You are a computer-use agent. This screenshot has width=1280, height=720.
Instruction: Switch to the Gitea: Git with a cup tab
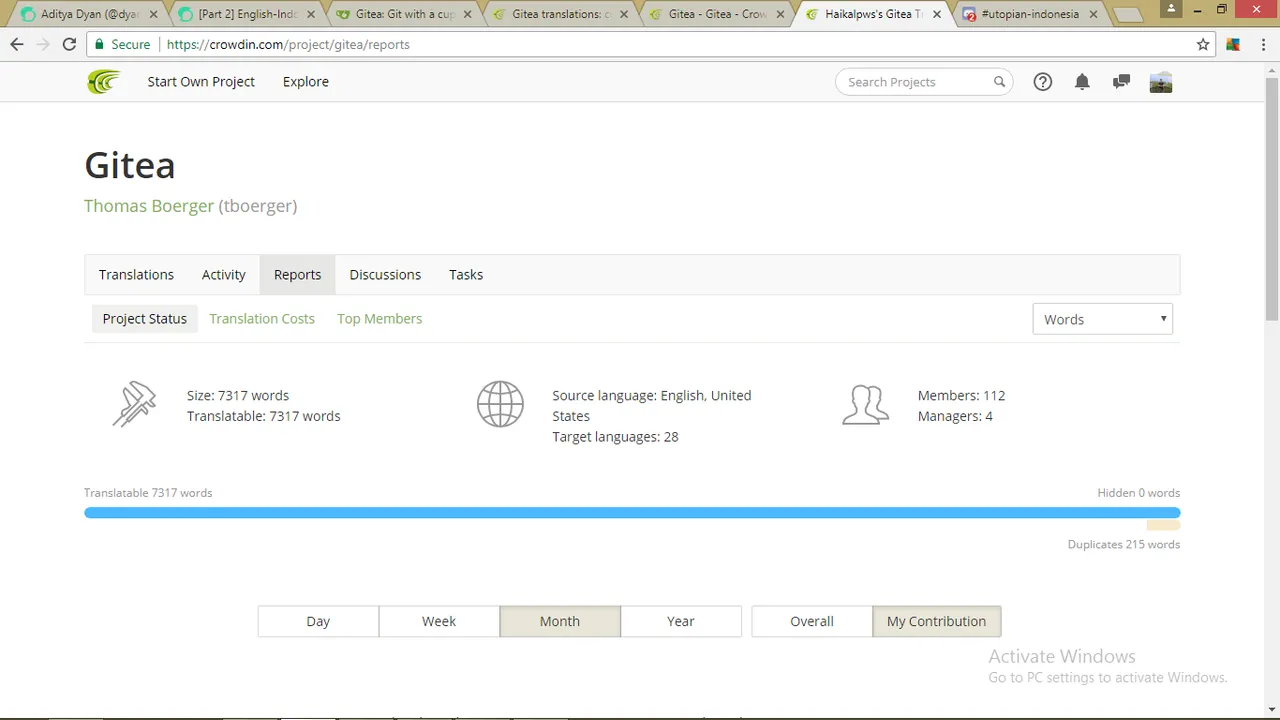(405, 15)
